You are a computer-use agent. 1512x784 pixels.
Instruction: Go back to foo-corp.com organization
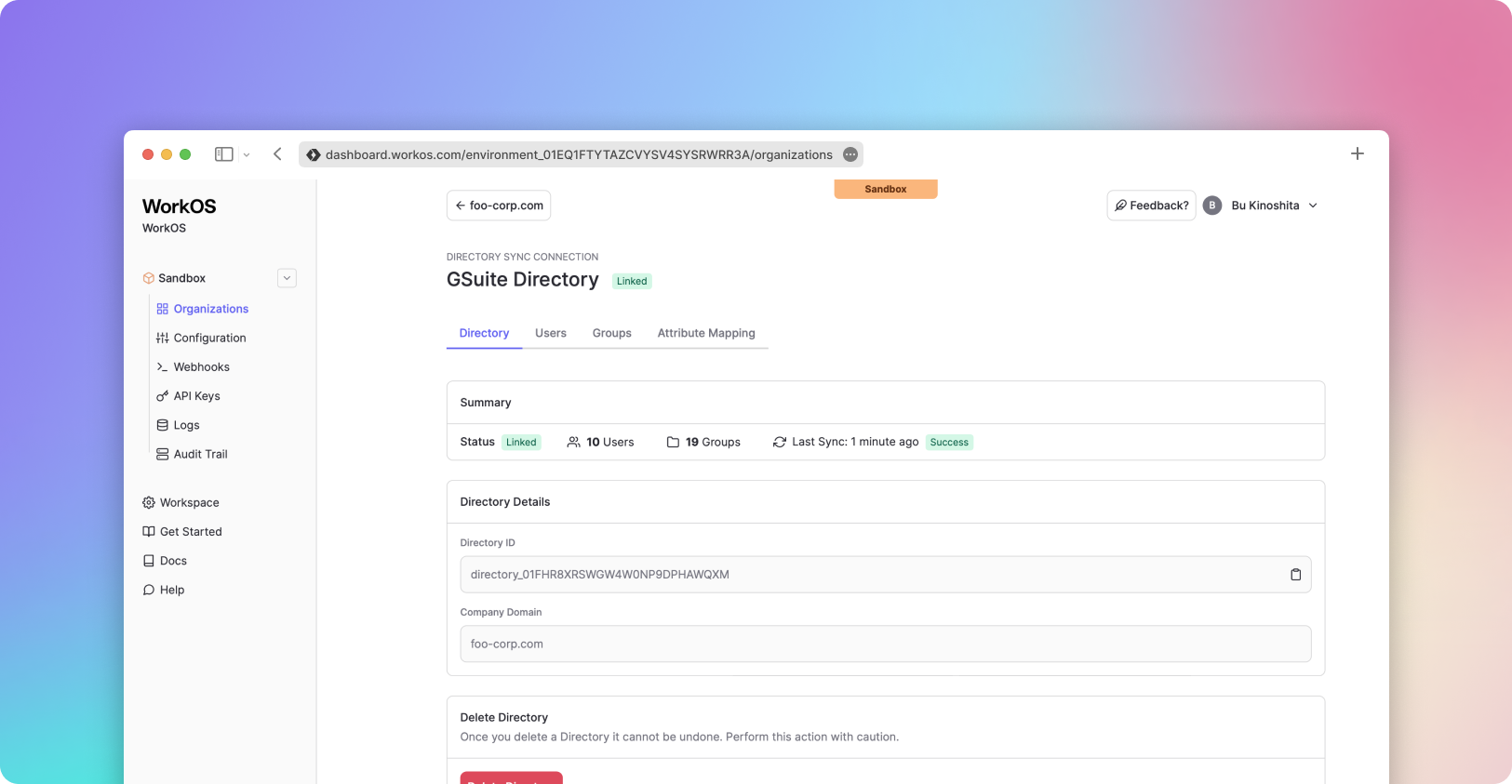point(499,206)
